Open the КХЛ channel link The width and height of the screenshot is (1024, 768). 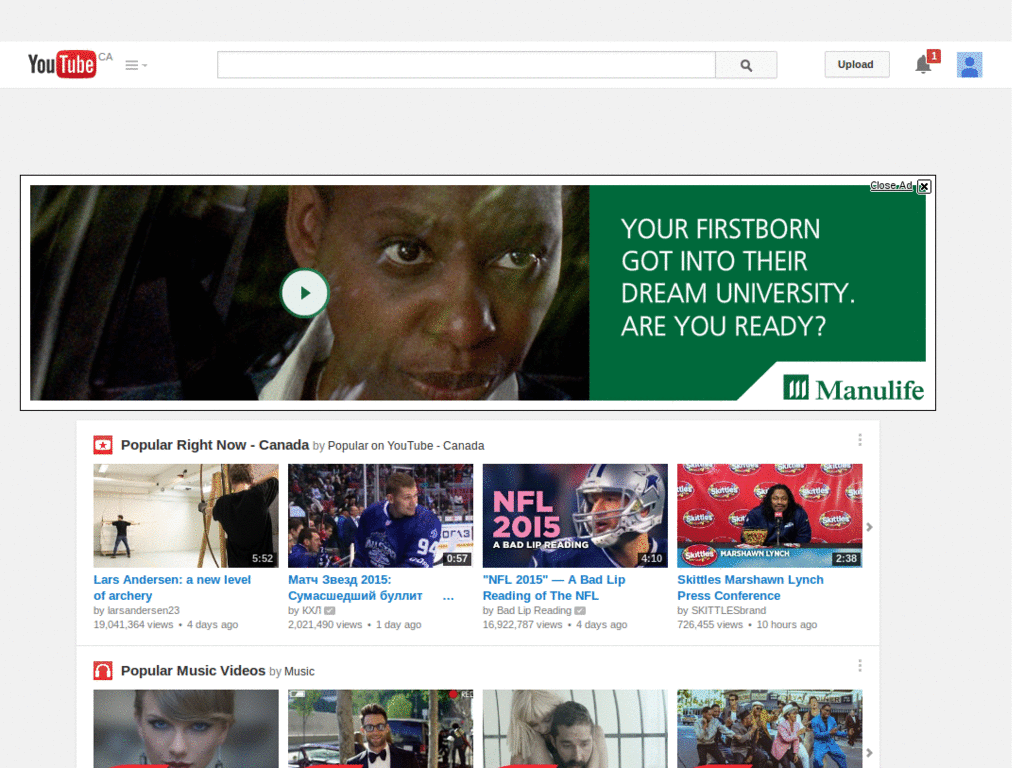(312, 610)
